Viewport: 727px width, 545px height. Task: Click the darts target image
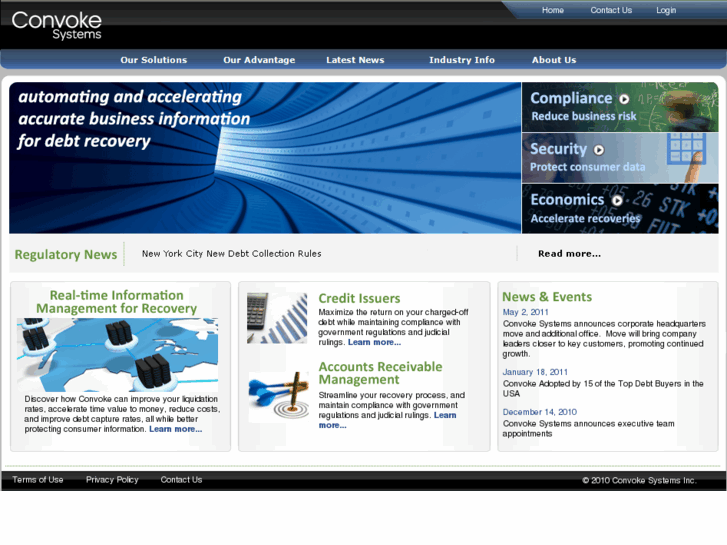coord(279,397)
